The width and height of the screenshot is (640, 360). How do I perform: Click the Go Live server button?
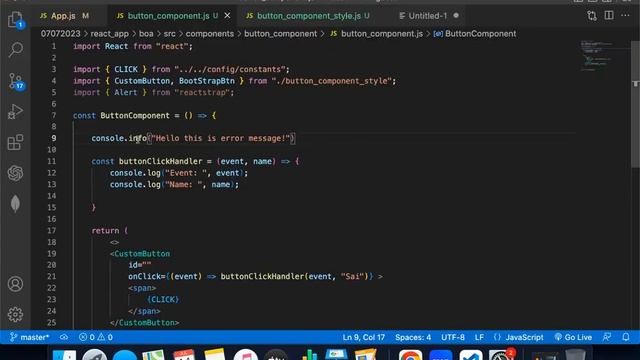(573, 337)
